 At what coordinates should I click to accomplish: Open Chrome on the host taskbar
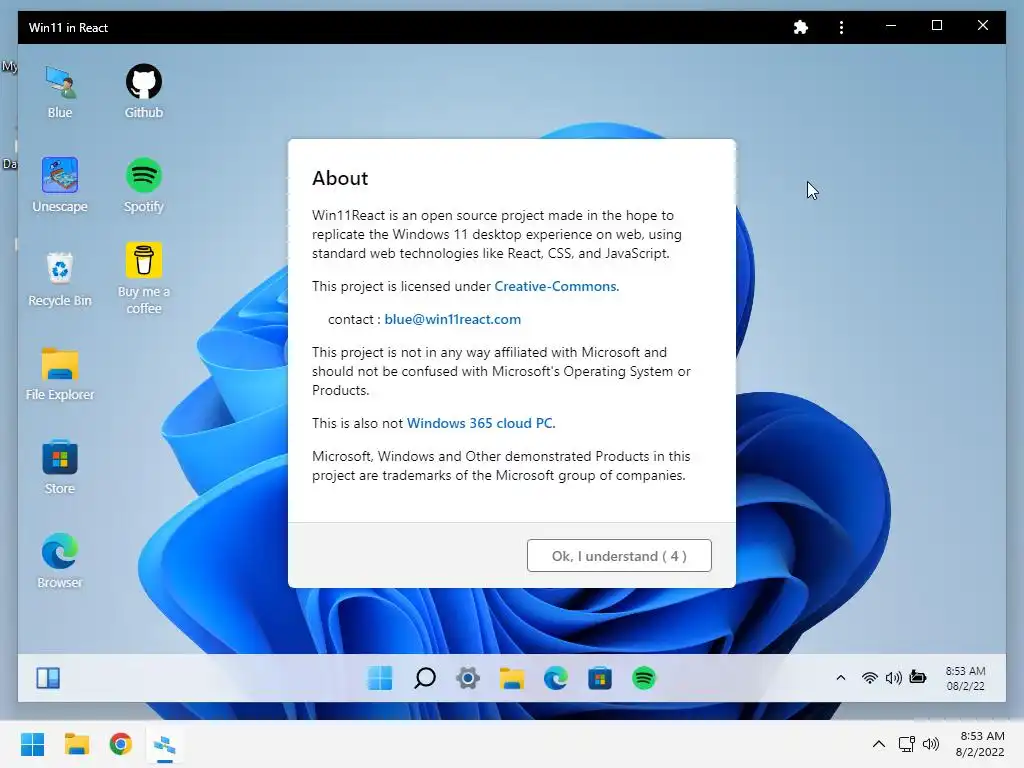[x=121, y=744]
